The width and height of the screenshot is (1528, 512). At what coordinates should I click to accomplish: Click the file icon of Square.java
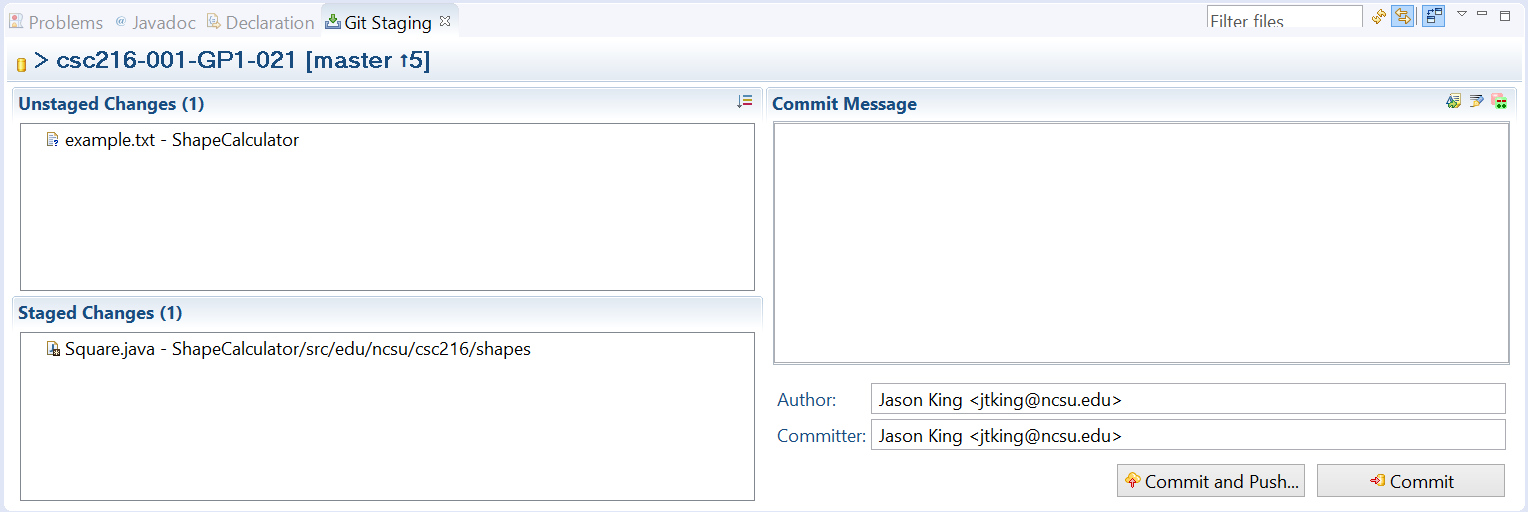pyautogui.click(x=53, y=349)
